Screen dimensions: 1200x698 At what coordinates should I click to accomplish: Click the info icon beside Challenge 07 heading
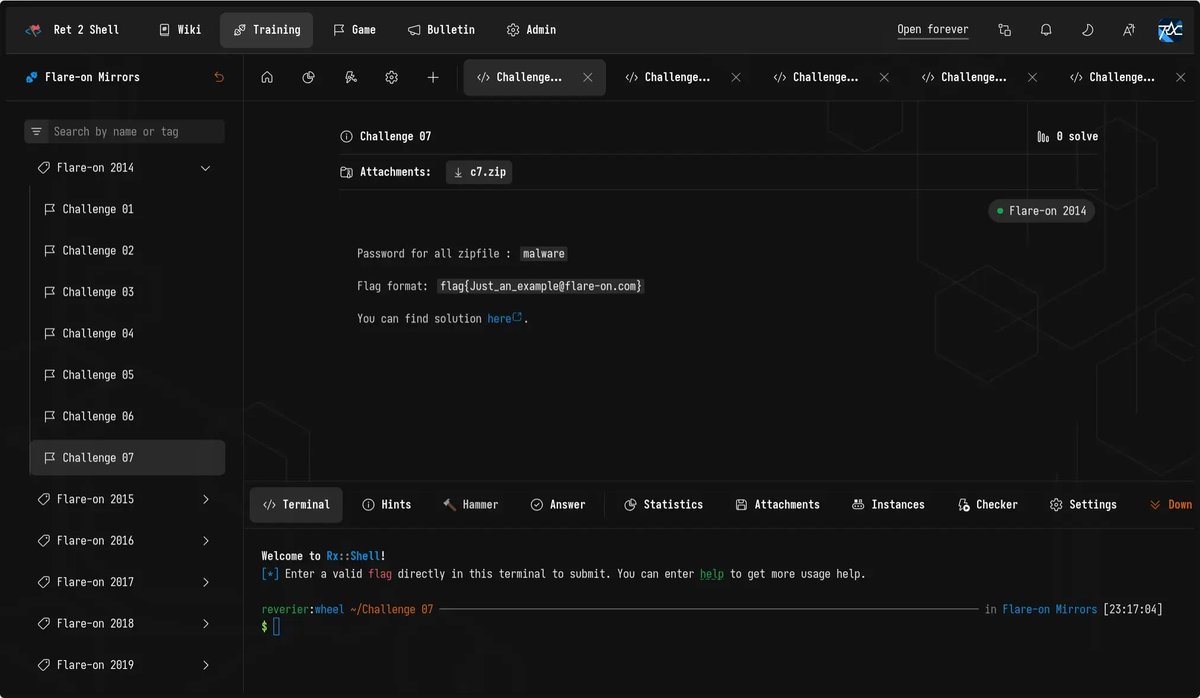346,136
